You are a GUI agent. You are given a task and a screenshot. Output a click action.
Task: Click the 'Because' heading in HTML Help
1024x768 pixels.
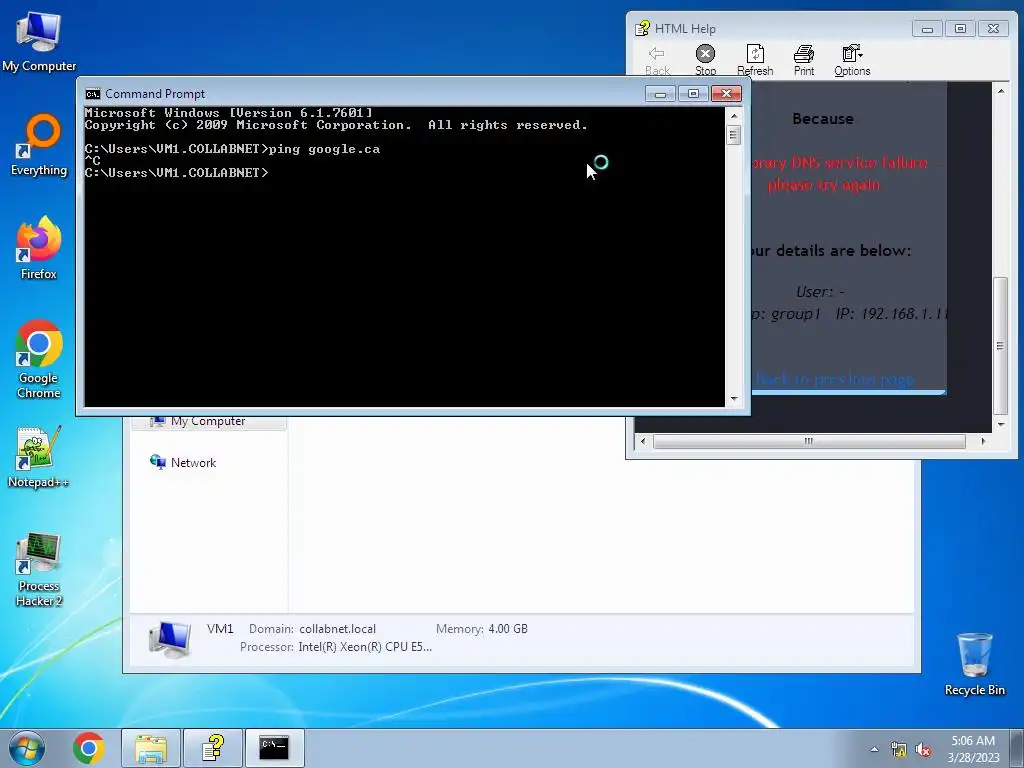pyautogui.click(x=823, y=119)
